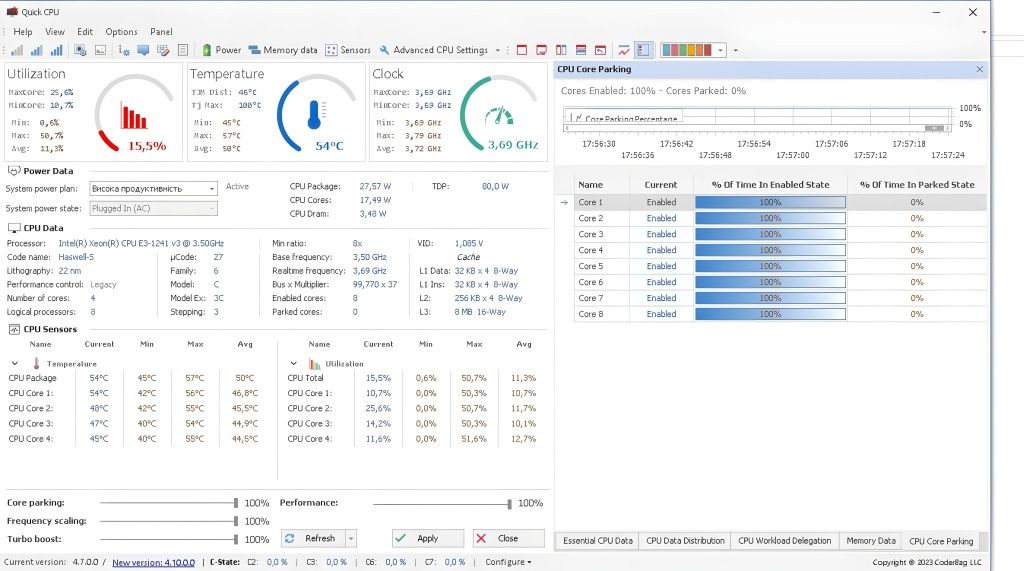1024x571 pixels.
Task: Click the Turbo boost slider handle
Action: [x=236, y=539]
